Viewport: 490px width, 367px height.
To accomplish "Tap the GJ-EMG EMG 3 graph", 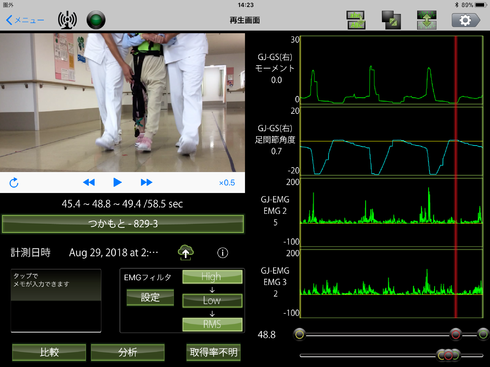I will click(x=392, y=284).
